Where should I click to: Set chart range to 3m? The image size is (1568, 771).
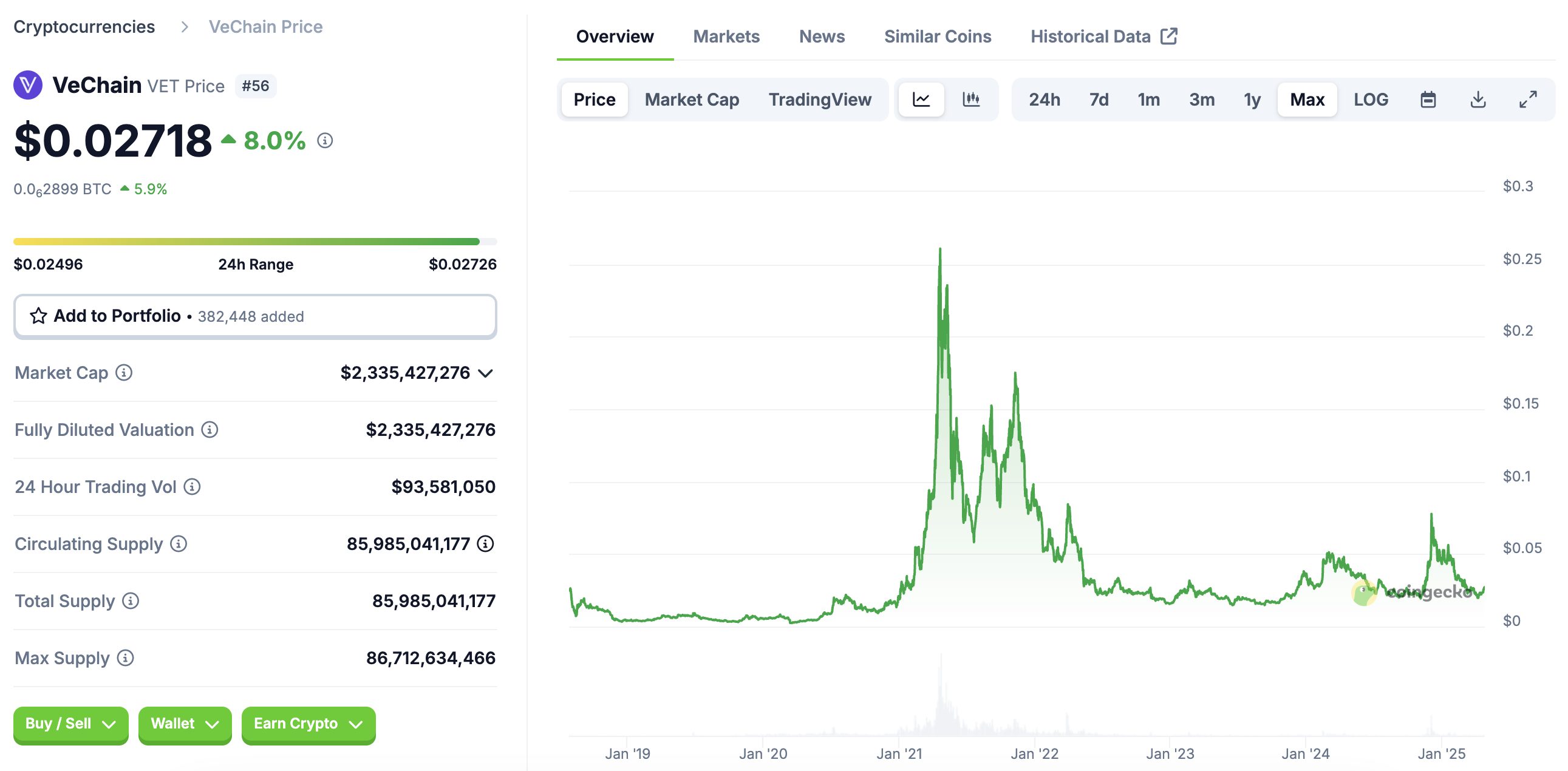point(1202,99)
